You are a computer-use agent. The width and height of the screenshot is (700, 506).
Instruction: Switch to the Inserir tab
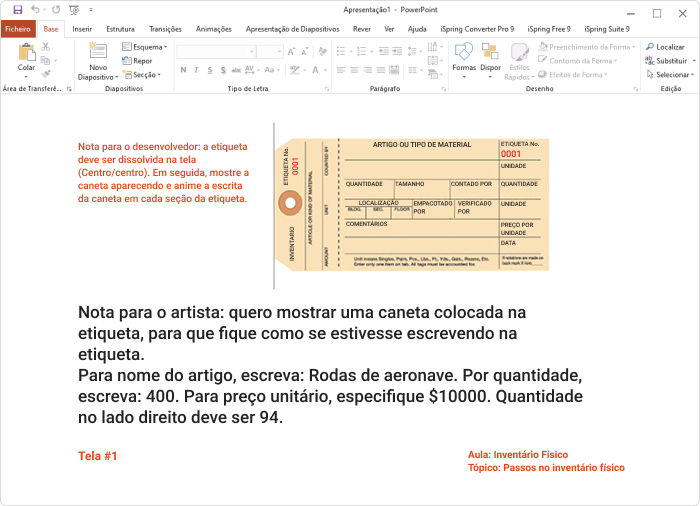[x=82, y=29]
